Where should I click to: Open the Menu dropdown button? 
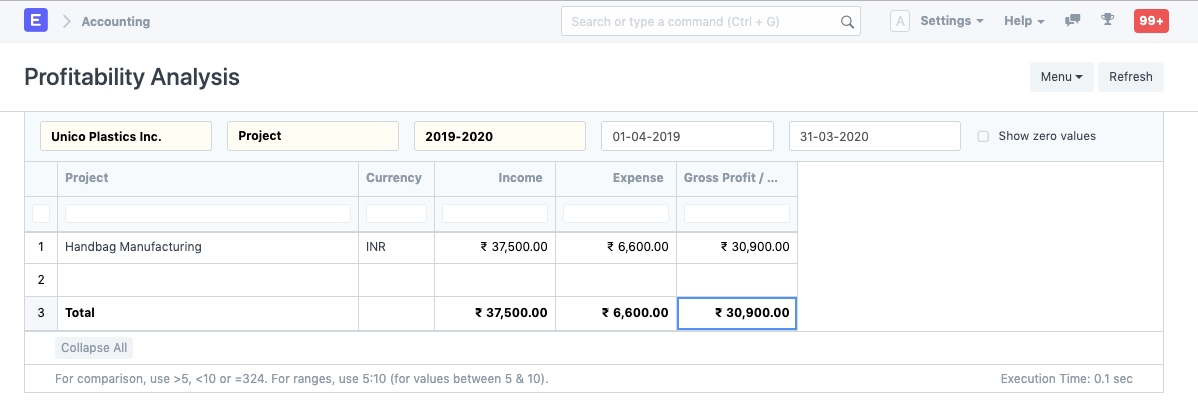[x=1061, y=77]
